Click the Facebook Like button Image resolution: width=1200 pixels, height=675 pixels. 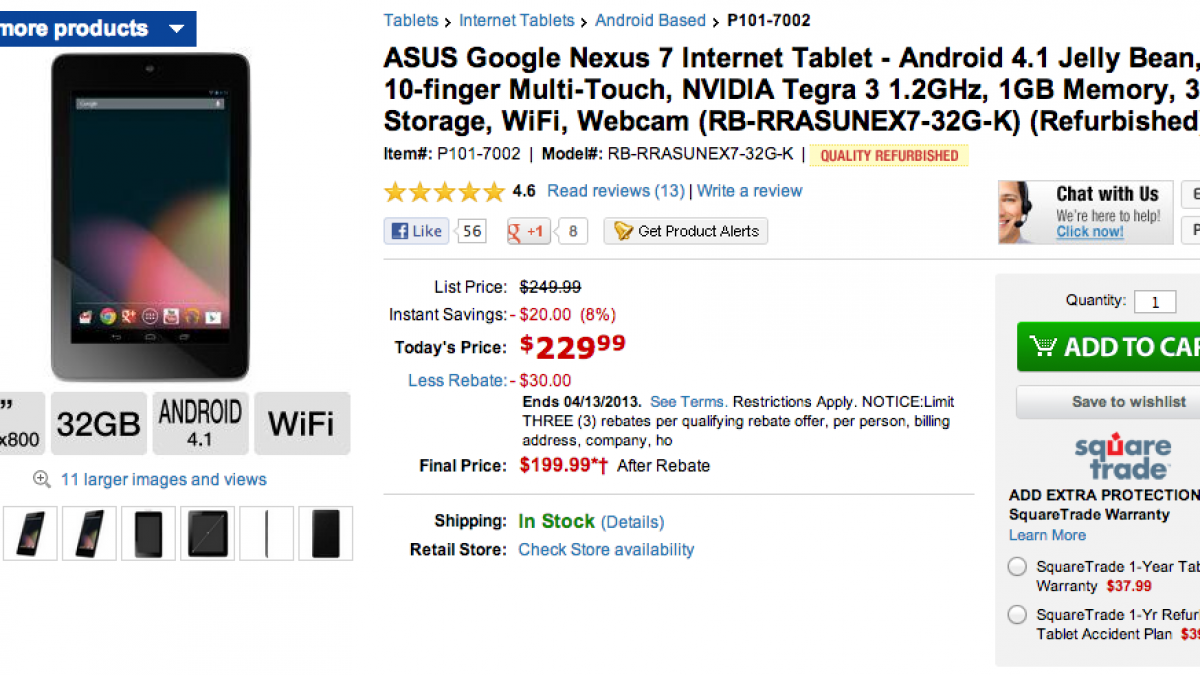click(416, 231)
